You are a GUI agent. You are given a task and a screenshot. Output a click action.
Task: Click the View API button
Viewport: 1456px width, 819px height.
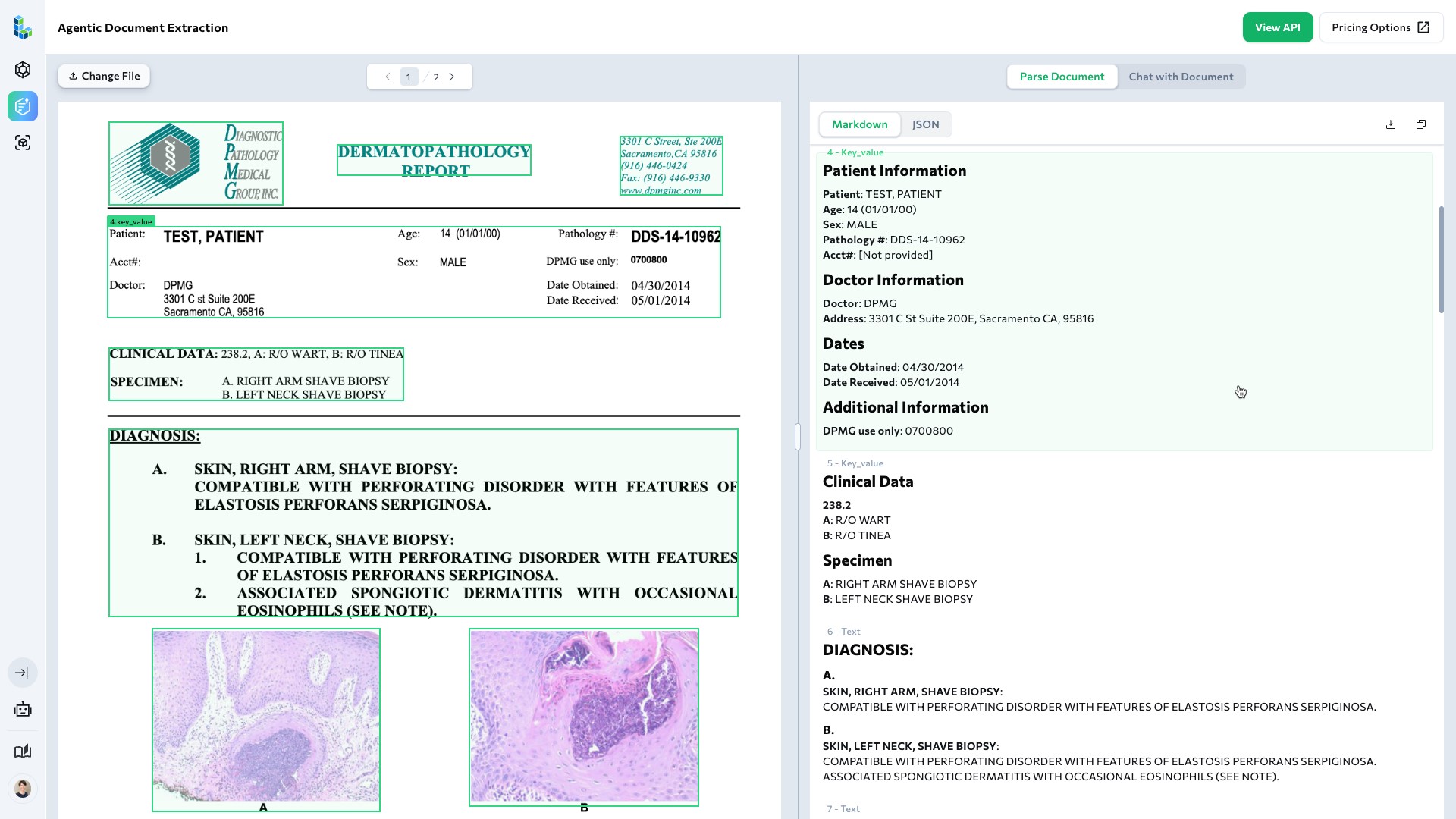1277,27
